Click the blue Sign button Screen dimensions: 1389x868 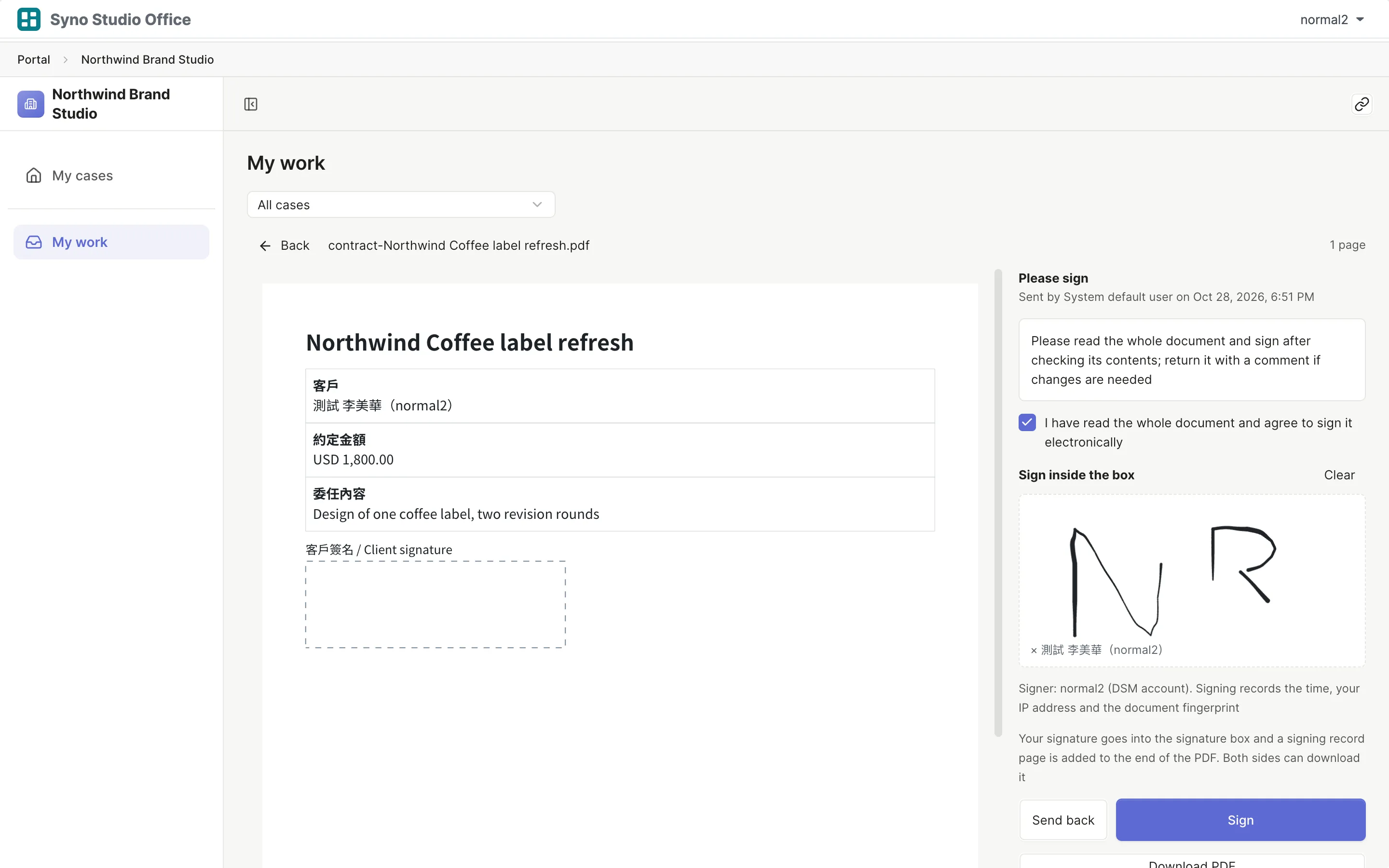tap(1240, 820)
